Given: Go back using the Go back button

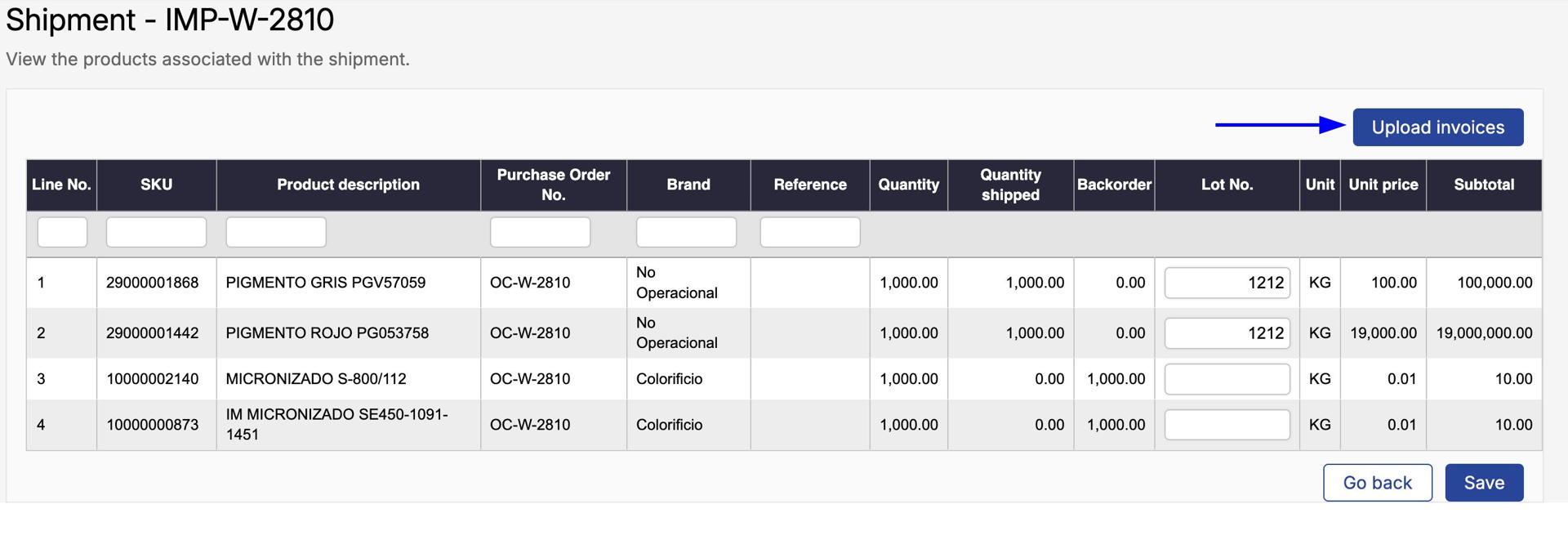Looking at the screenshot, I should pyautogui.click(x=1377, y=483).
